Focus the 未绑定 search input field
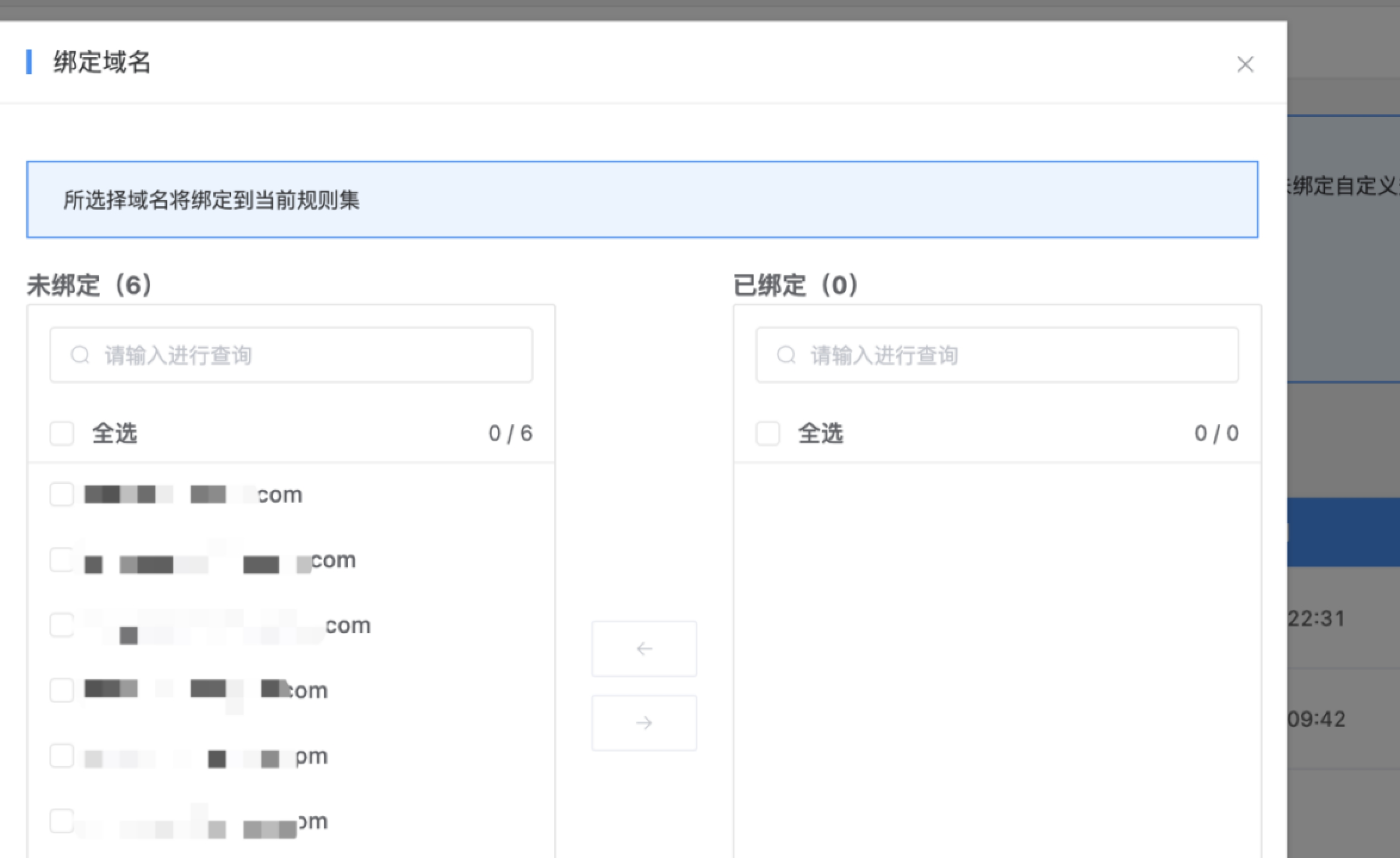The image size is (1400, 858). 291,355
